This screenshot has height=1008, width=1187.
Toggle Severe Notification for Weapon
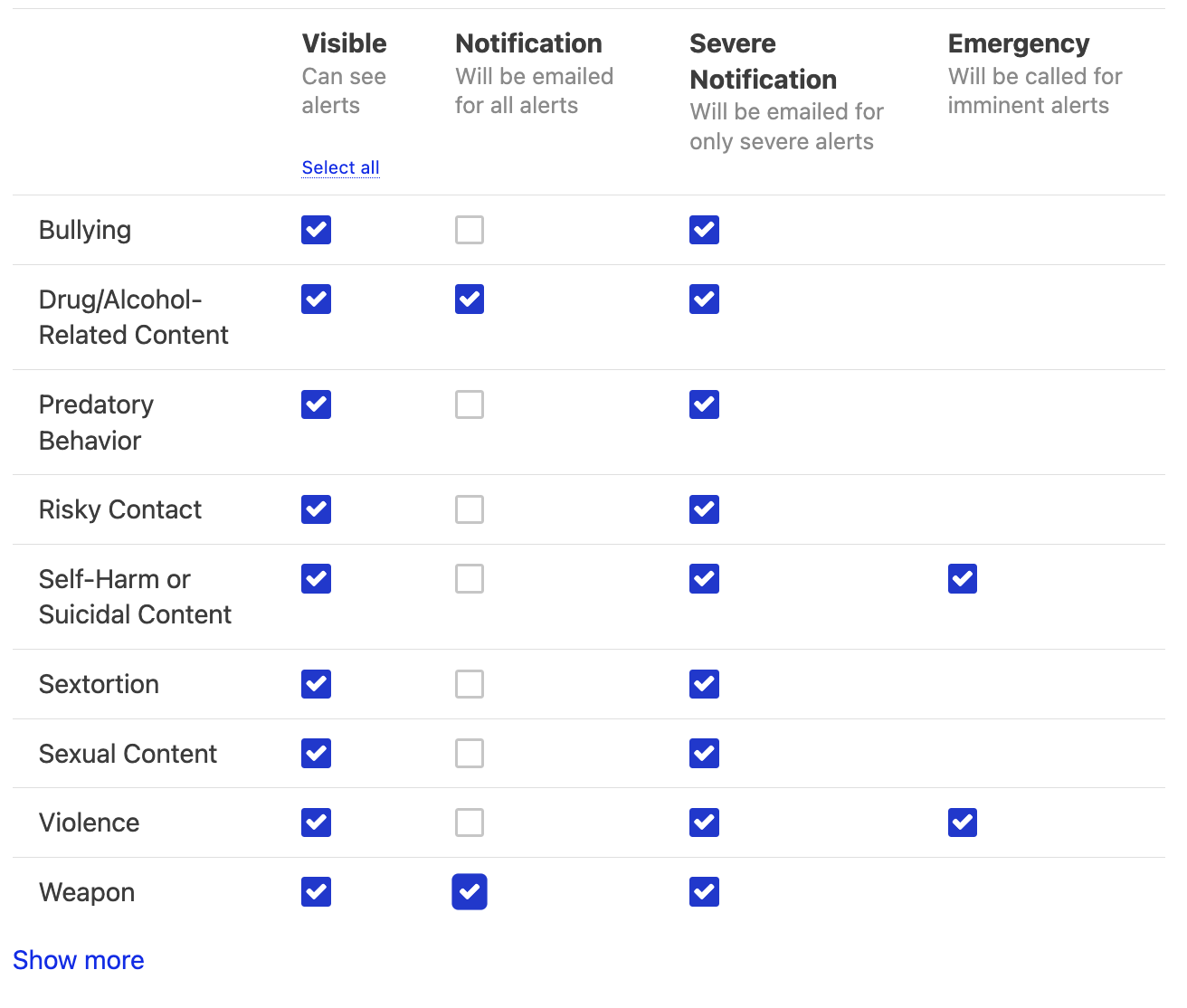704,892
